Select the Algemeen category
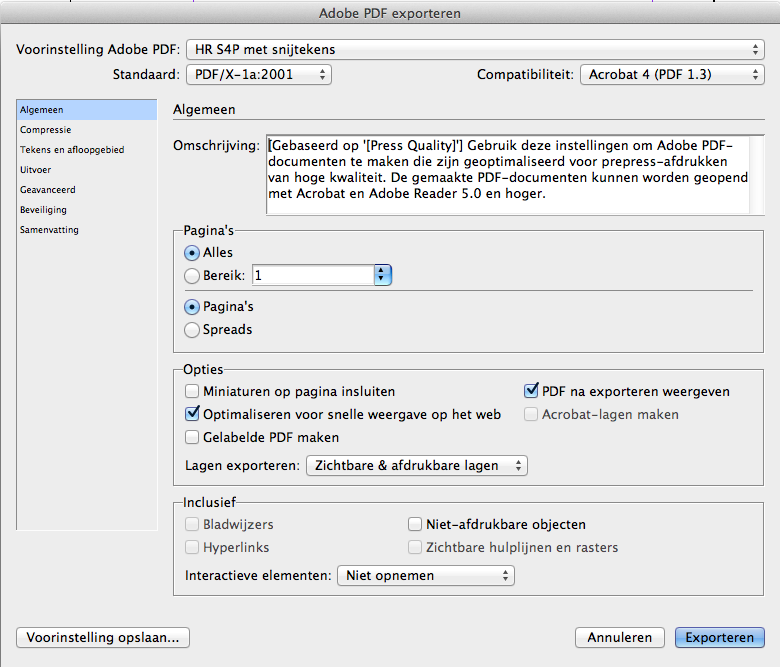The height and width of the screenshot is (667, 780). coord(87,110)
